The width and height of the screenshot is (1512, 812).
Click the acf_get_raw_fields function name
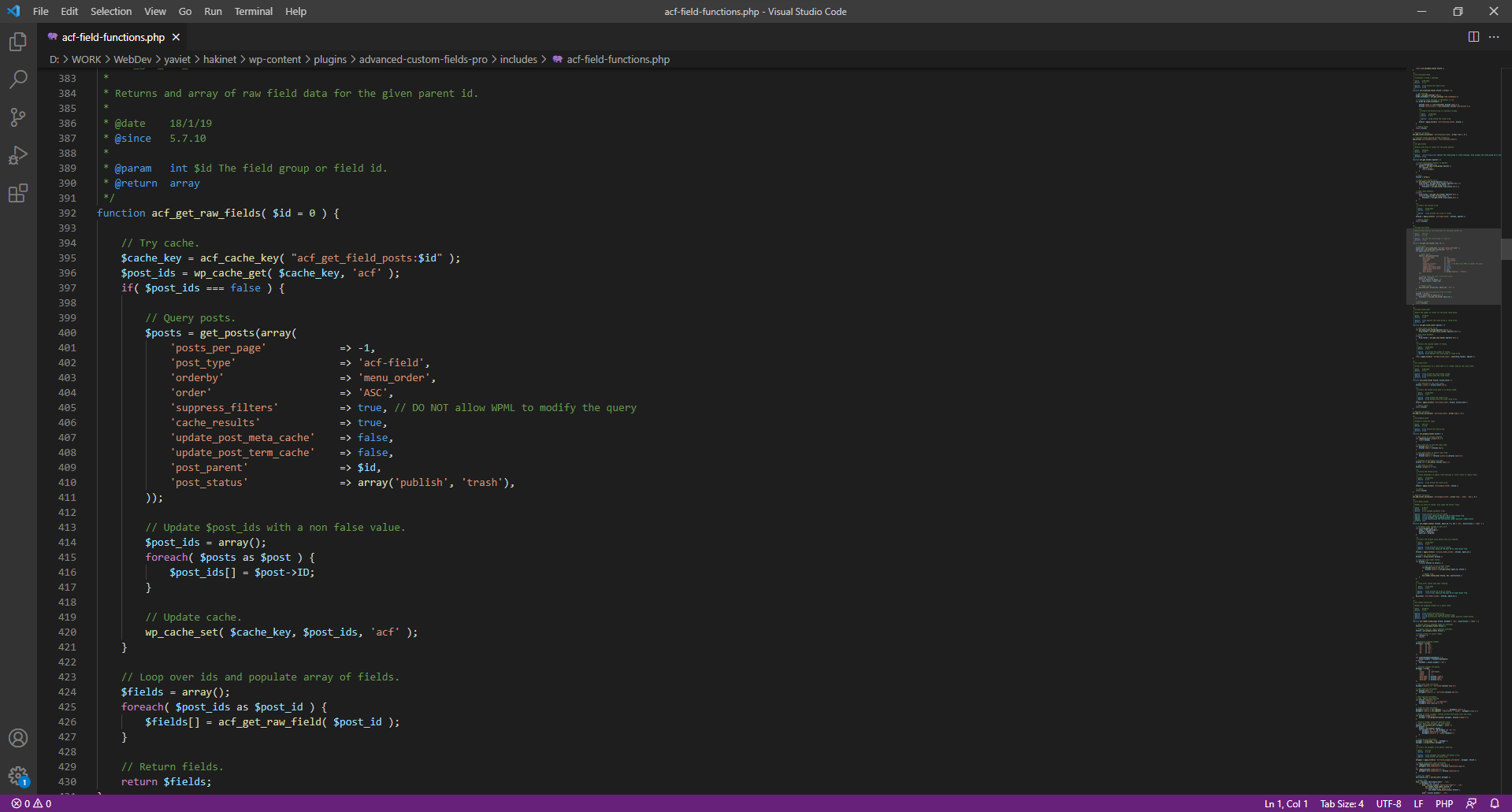click(x=206, y=213)
